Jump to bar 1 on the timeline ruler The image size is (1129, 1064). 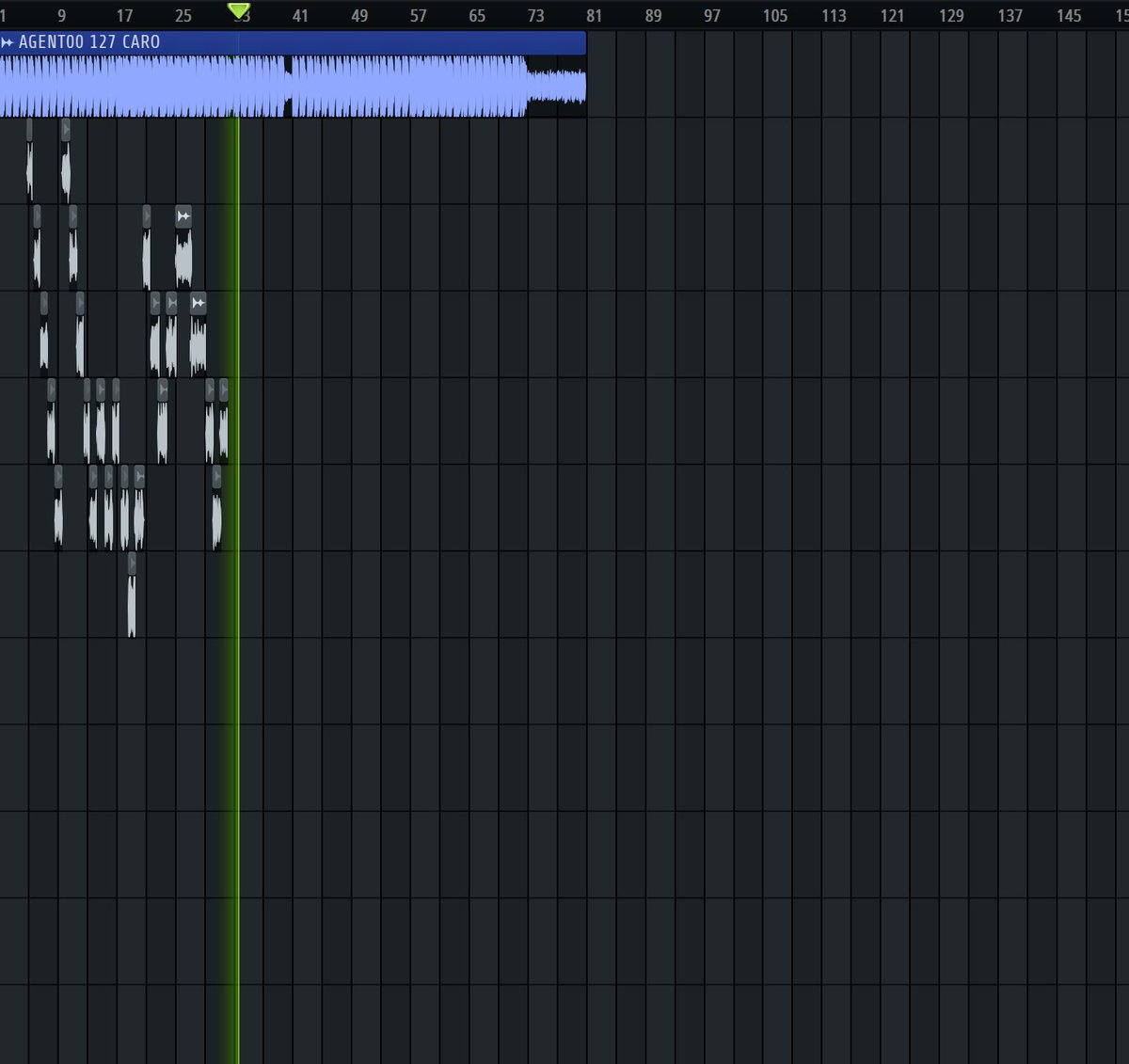point(4,16)
